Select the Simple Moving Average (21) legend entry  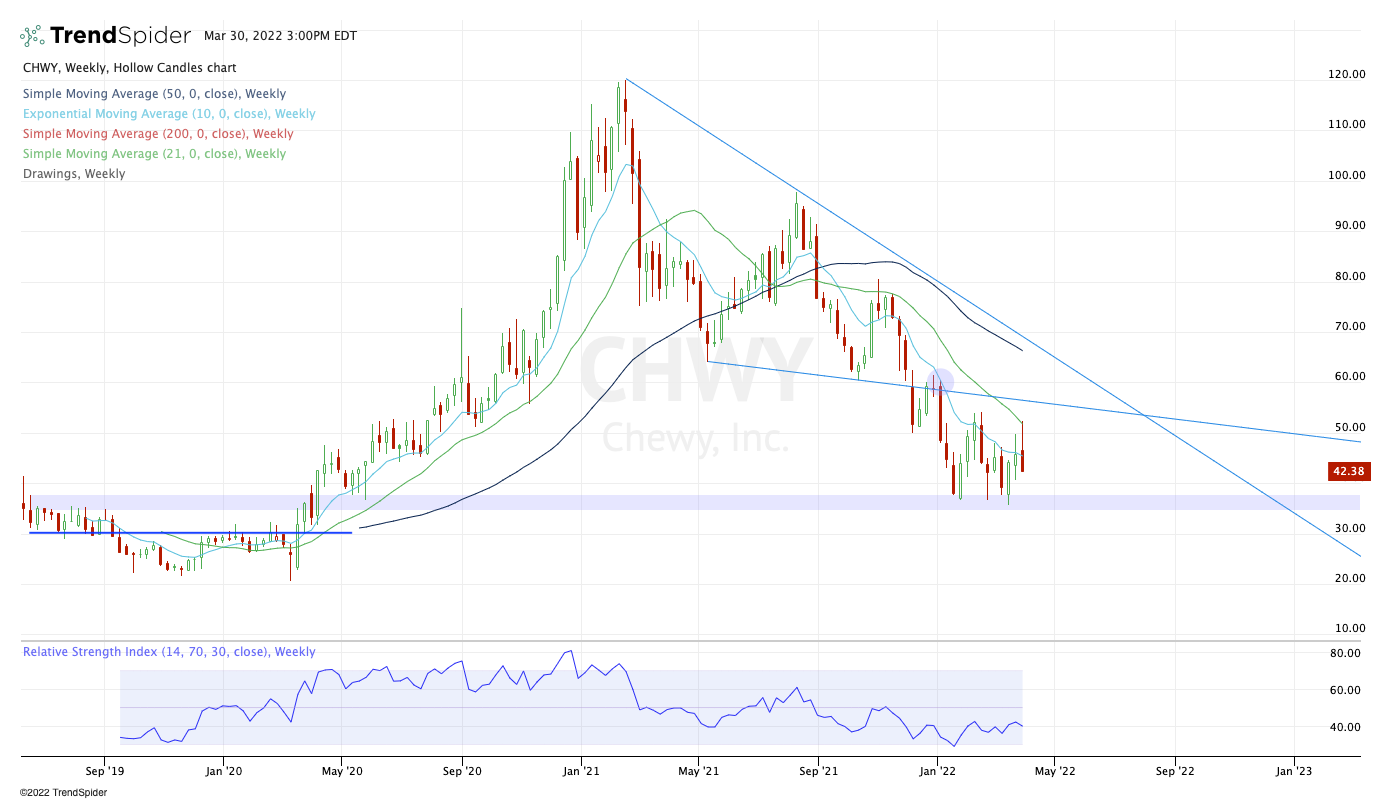tap(154, 154)
